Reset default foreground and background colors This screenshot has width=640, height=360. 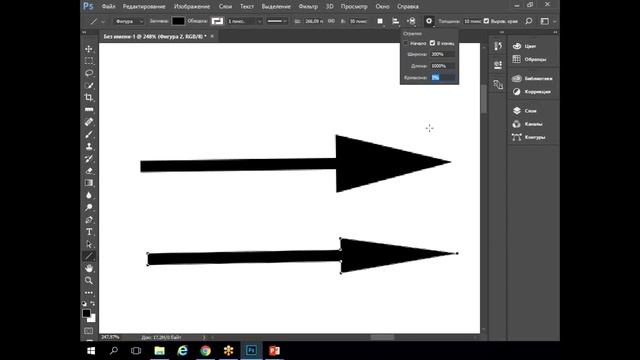(84, 303)
